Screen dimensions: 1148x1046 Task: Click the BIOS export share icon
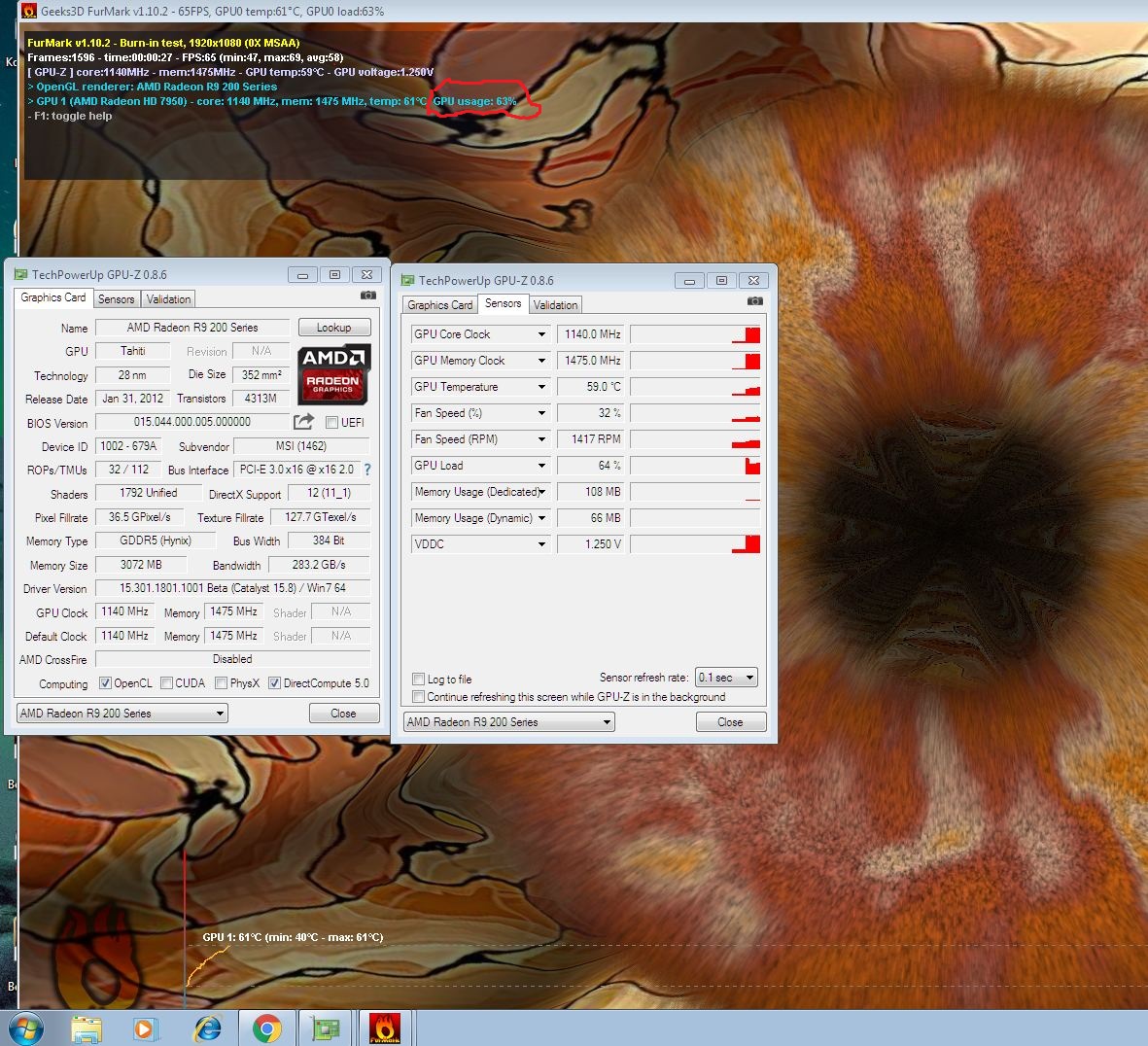[303, 422]
